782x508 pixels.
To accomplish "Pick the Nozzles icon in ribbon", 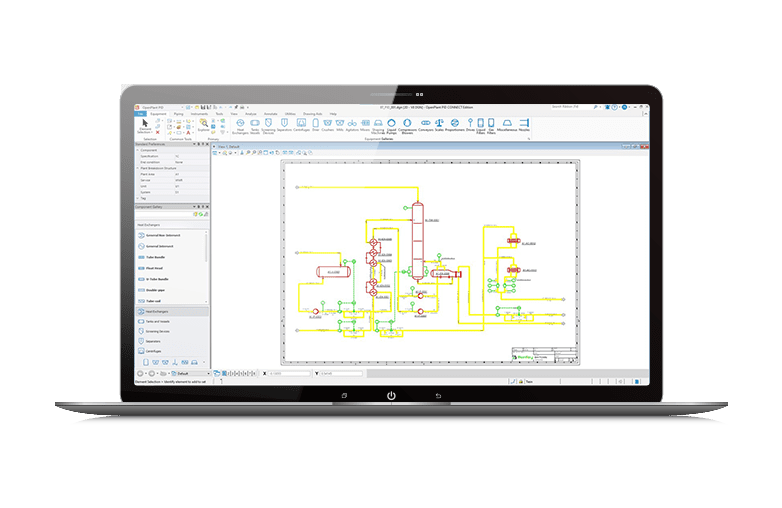I will 525,124.
